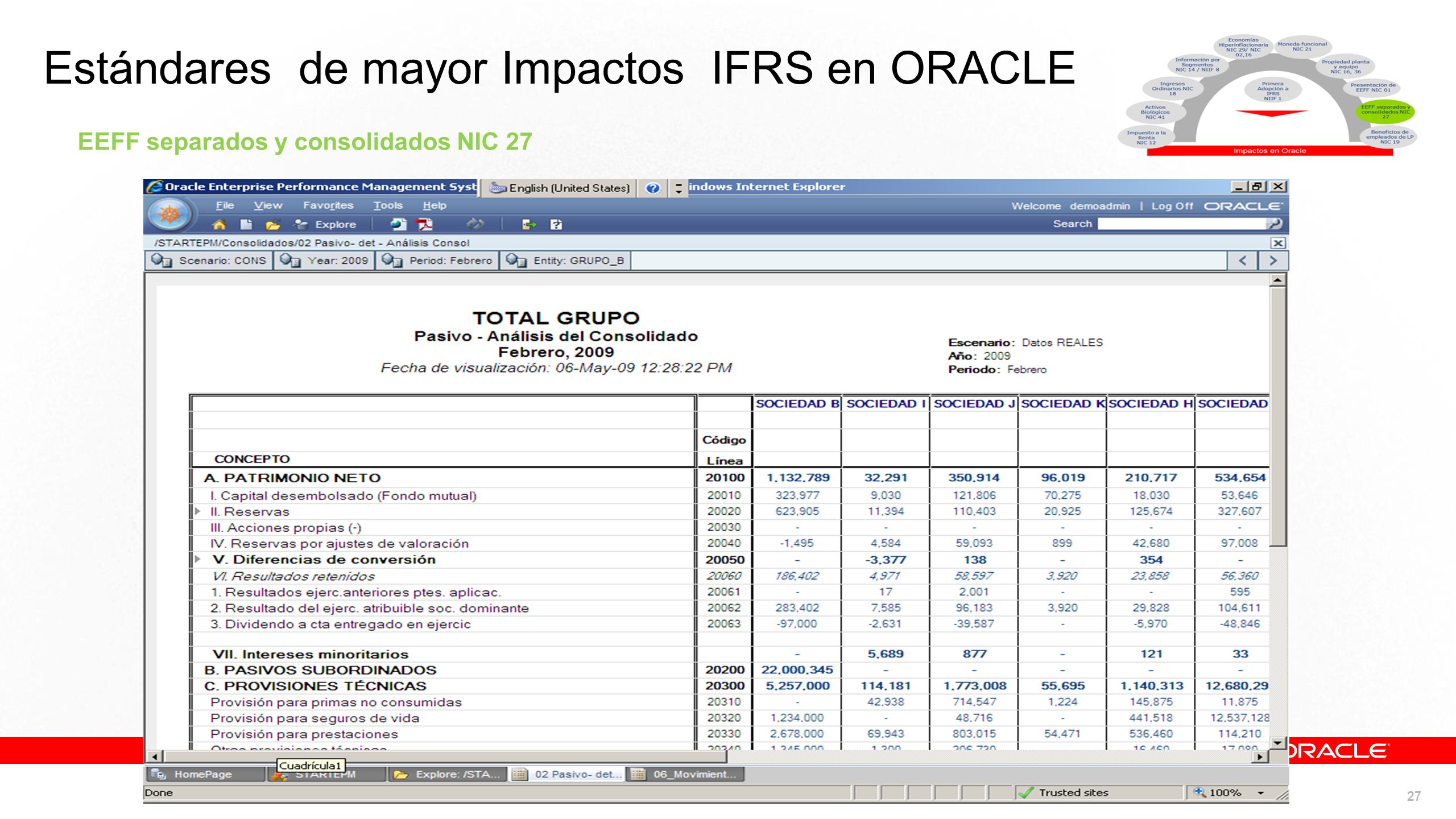1456x819 pixels.
Task: Open document using folder toolbar icon
Action: [273, 225]
